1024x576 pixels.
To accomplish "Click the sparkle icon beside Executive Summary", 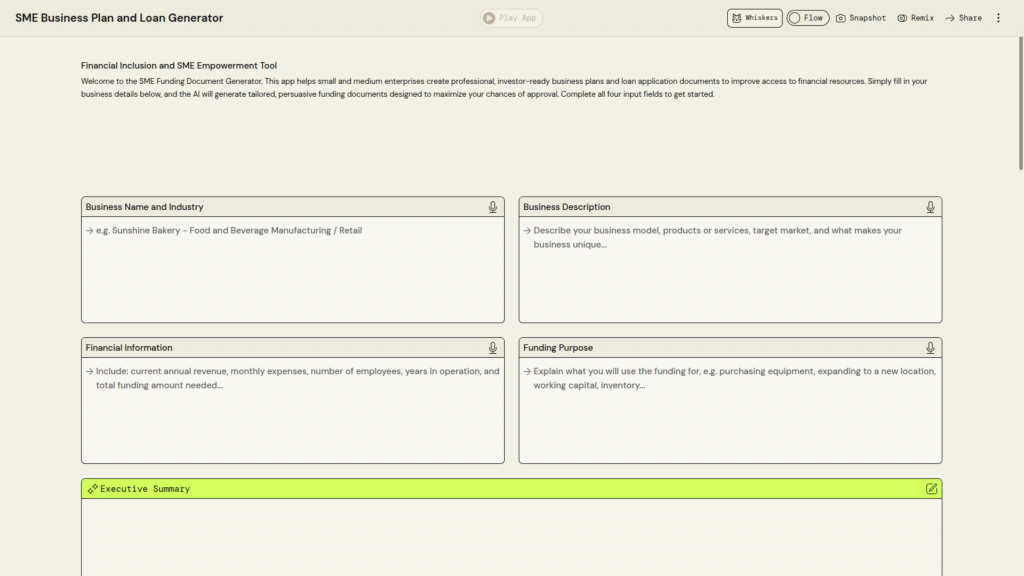I will point(92,489).
